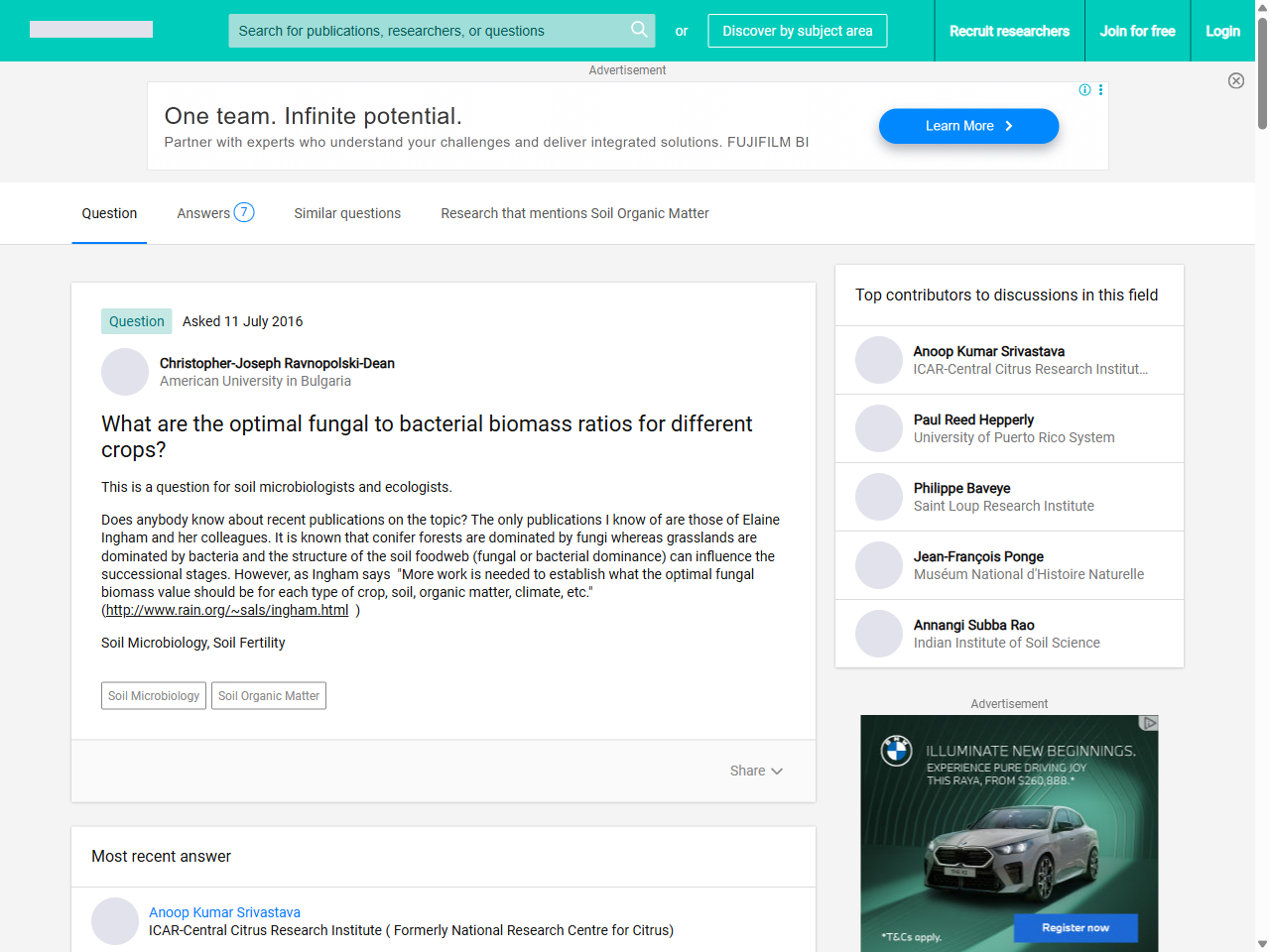Follow the rain.org/~sals/ingham.html link
The height and width of the screenshot is (952, 1270).
[x=225, y=610]
